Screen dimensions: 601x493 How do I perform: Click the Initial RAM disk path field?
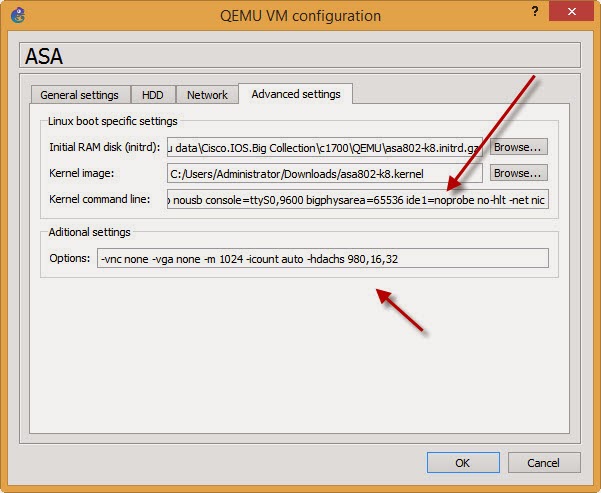click(325, 148)
